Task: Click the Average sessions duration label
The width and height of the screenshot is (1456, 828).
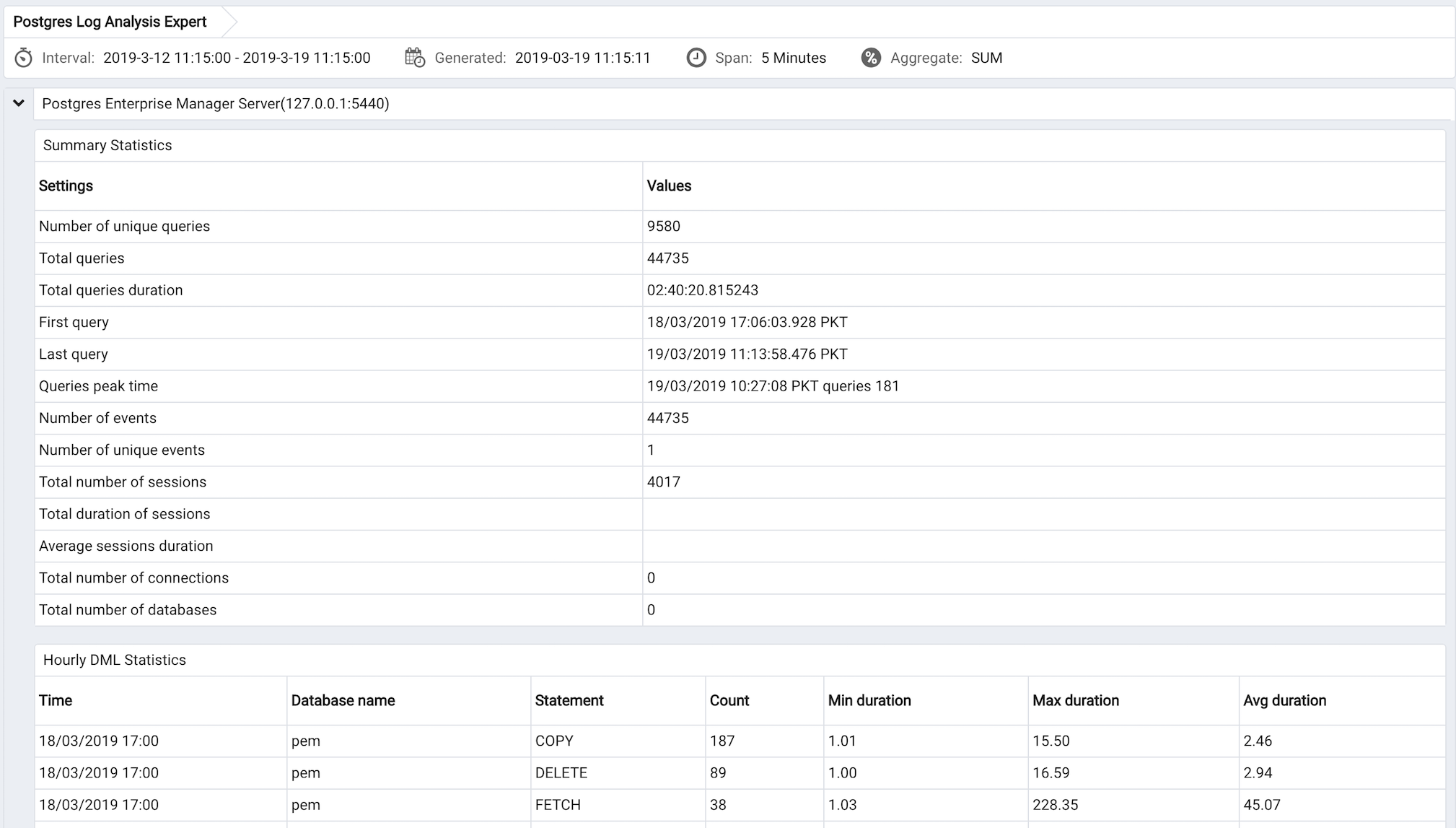Action: (126, 546)
